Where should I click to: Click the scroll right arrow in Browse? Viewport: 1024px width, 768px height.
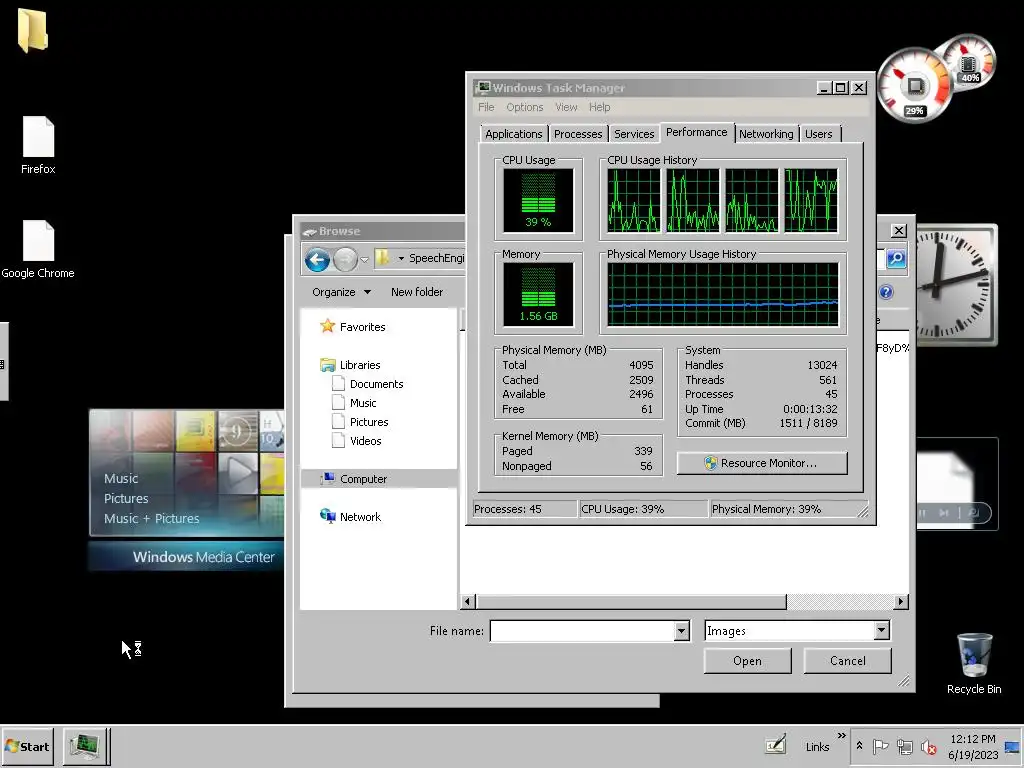click(901, 601)
